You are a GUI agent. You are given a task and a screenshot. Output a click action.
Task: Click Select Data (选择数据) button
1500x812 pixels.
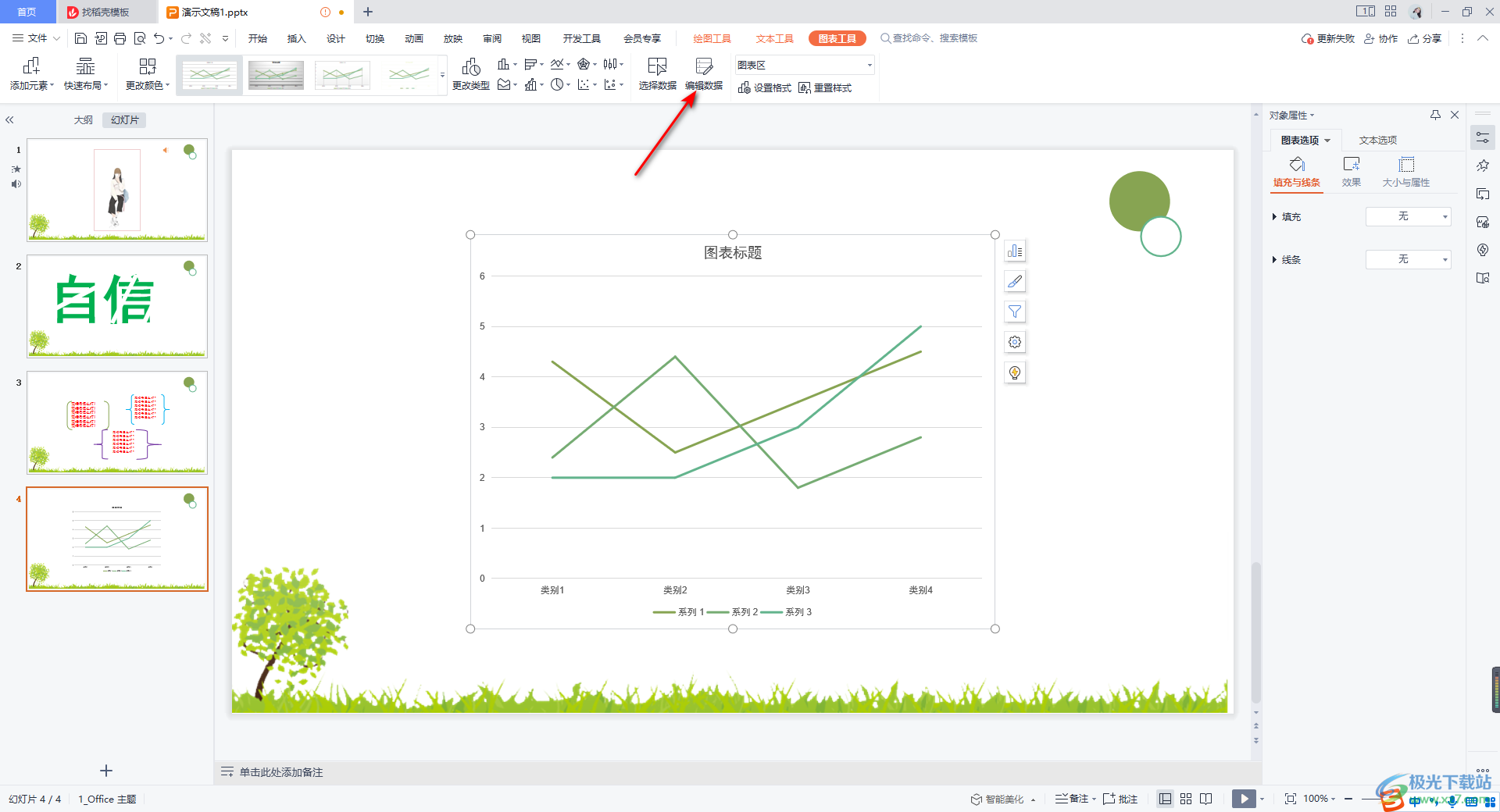pos(657,74)
